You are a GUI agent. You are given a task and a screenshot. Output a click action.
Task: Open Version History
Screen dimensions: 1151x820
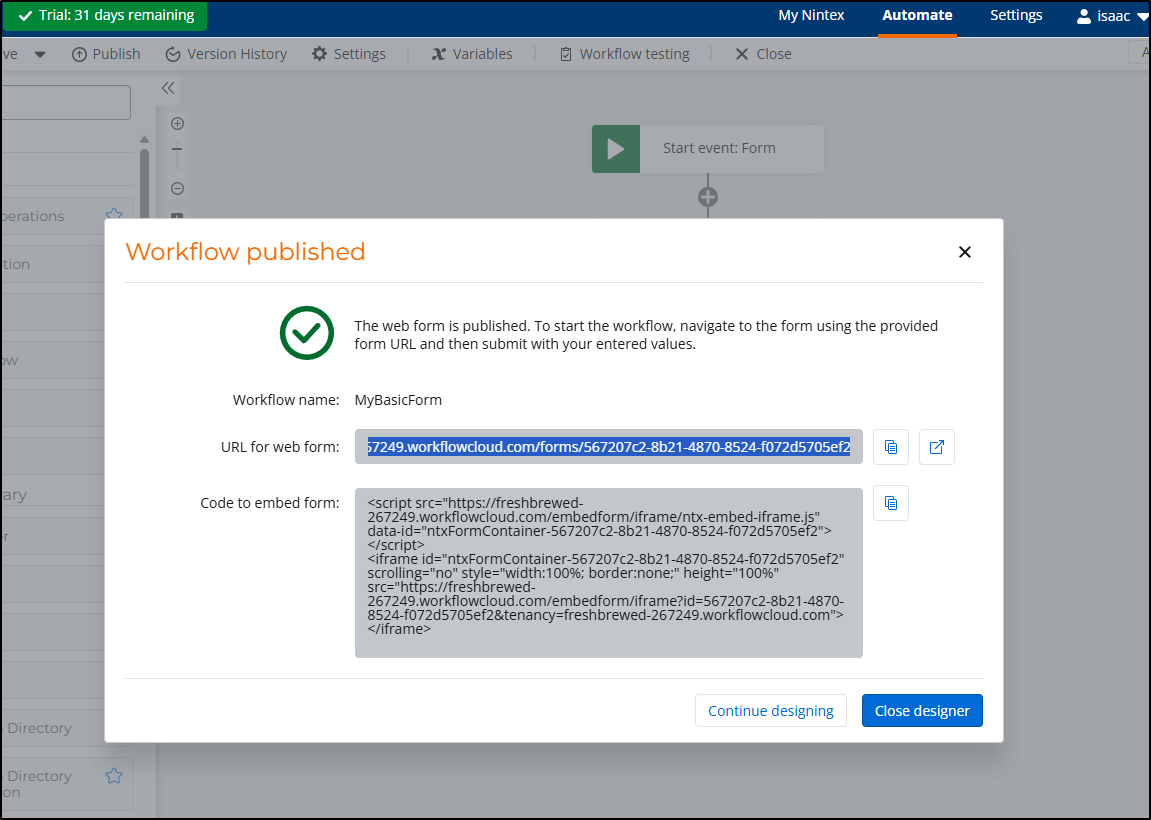[x=226, y=54]
